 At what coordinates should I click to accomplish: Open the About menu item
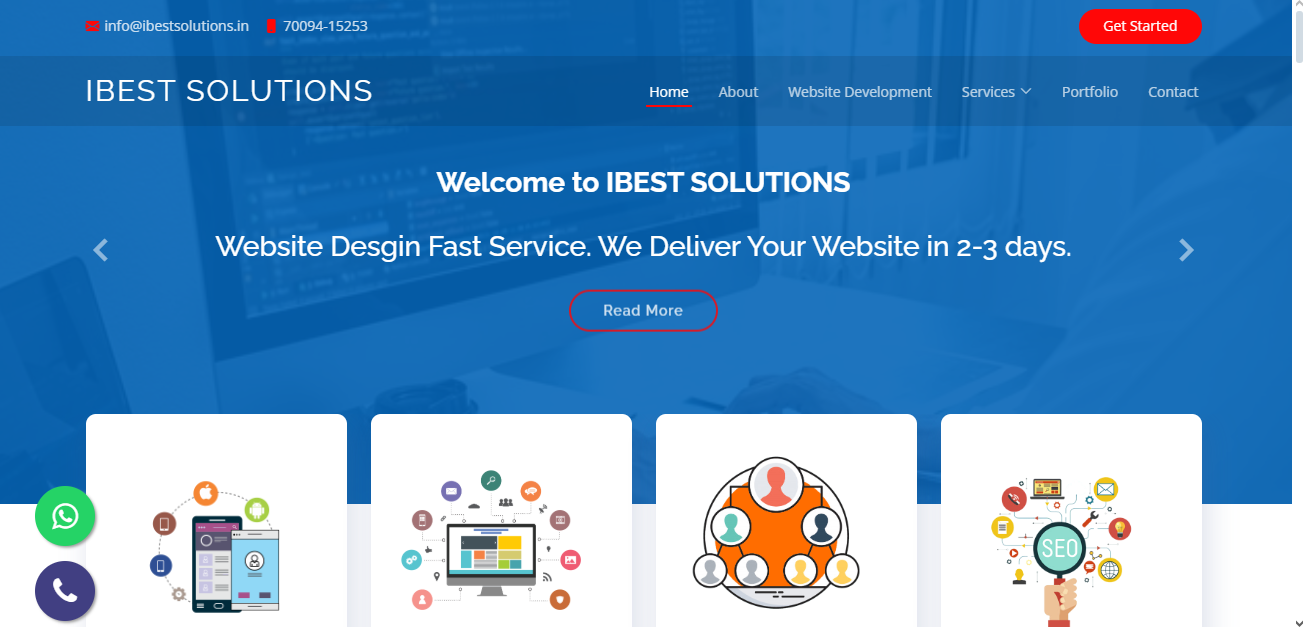click(738, 92)
